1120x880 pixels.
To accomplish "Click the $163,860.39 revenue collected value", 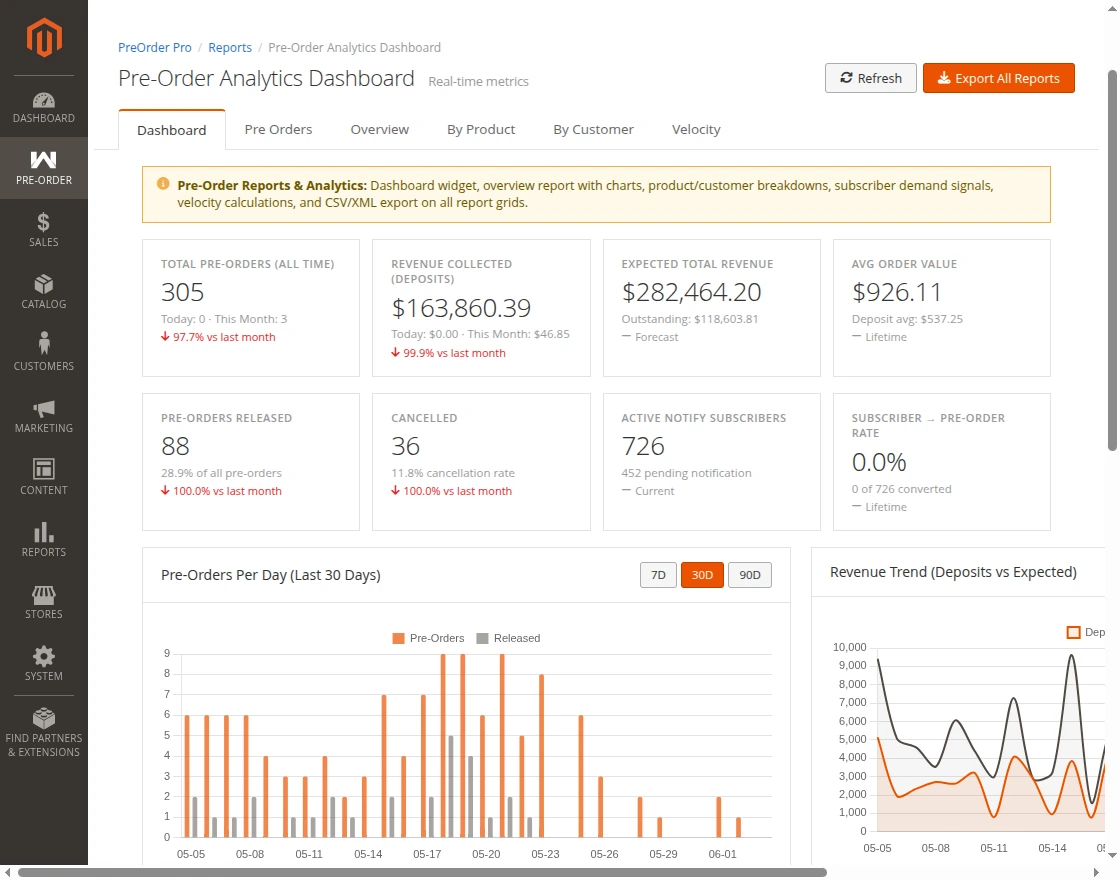I will point(461,308).
